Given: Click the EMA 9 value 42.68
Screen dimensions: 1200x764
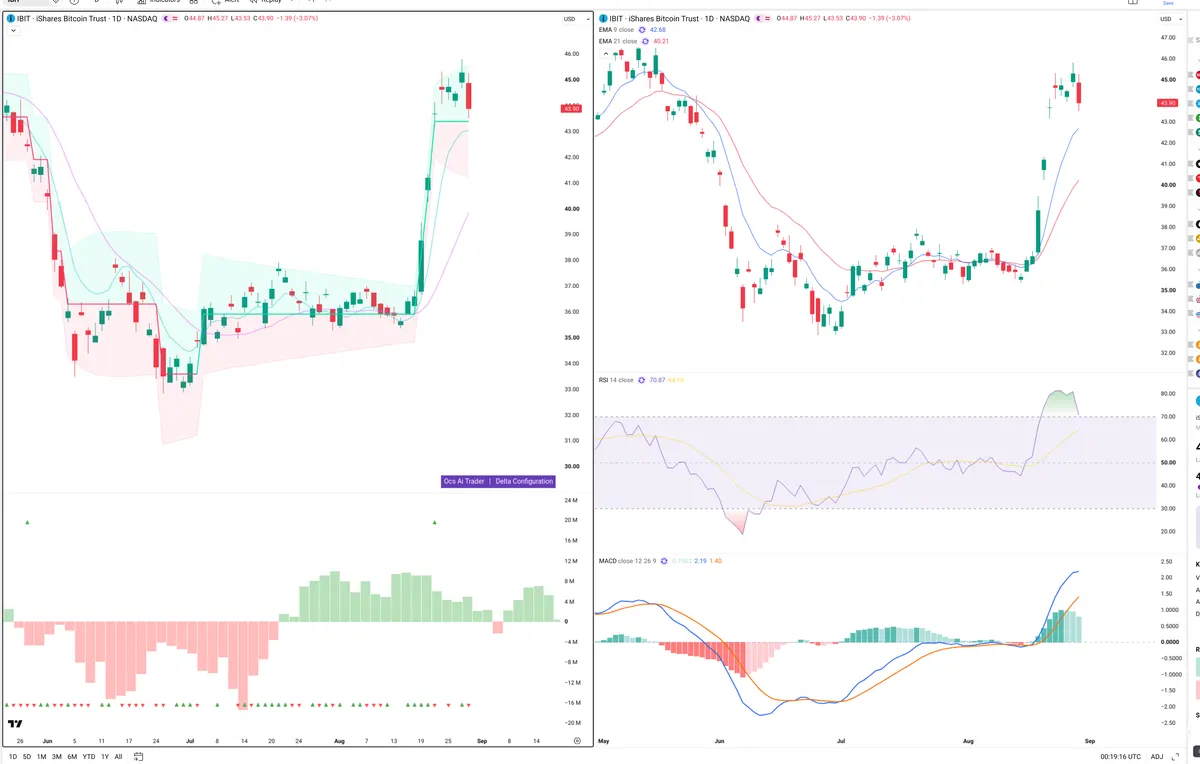Looking at the screenshot, I should [x=658, y=30].
